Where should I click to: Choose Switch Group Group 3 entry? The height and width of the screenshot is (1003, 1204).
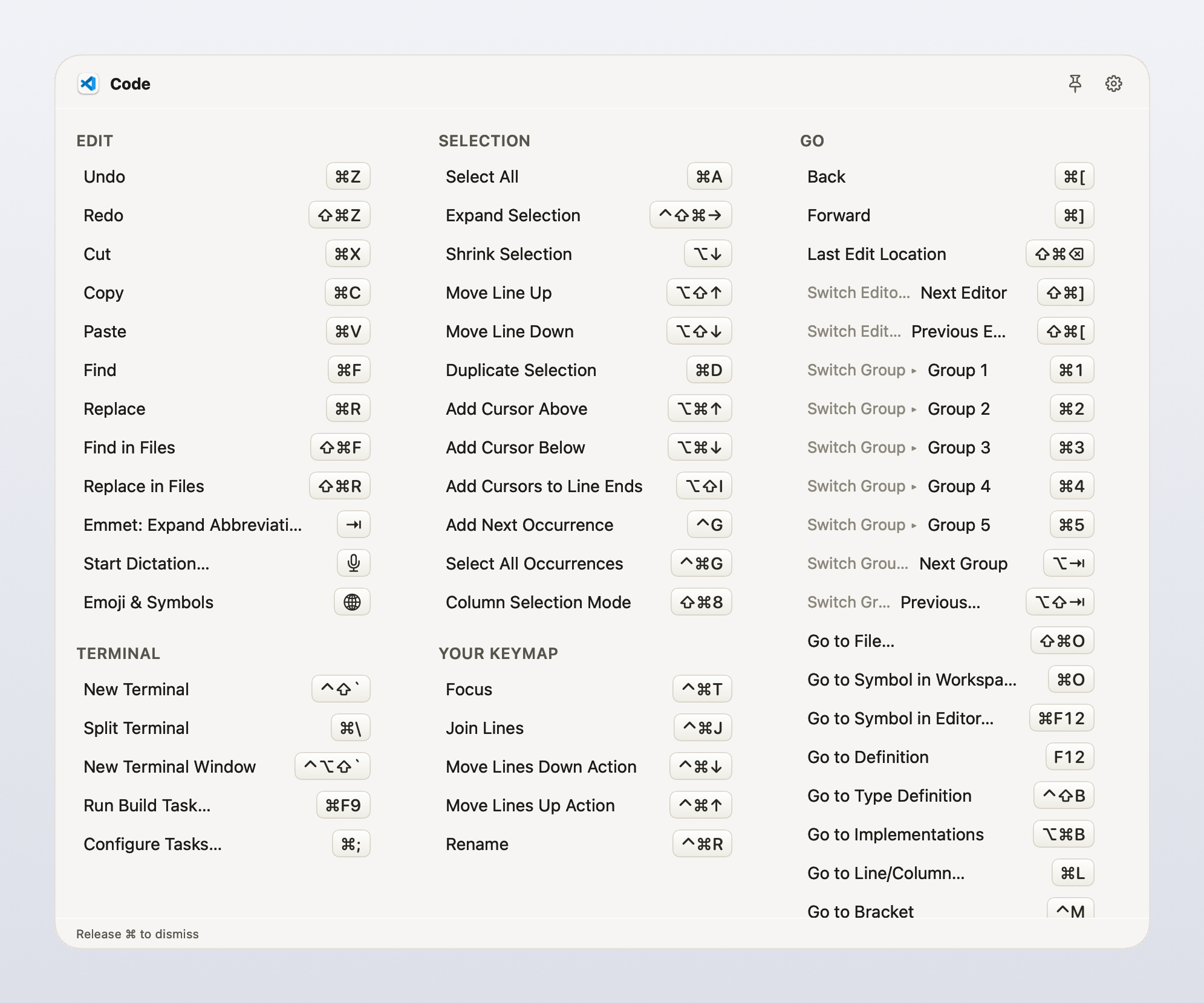pyautogui.click(x=948, y=447)
